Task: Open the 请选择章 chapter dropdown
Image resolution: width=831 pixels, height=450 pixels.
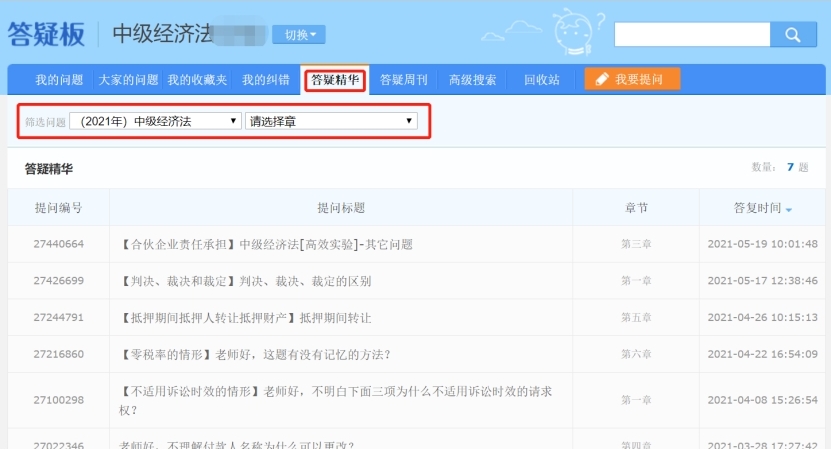Action: pyautogui.click(x=331, y=121)
